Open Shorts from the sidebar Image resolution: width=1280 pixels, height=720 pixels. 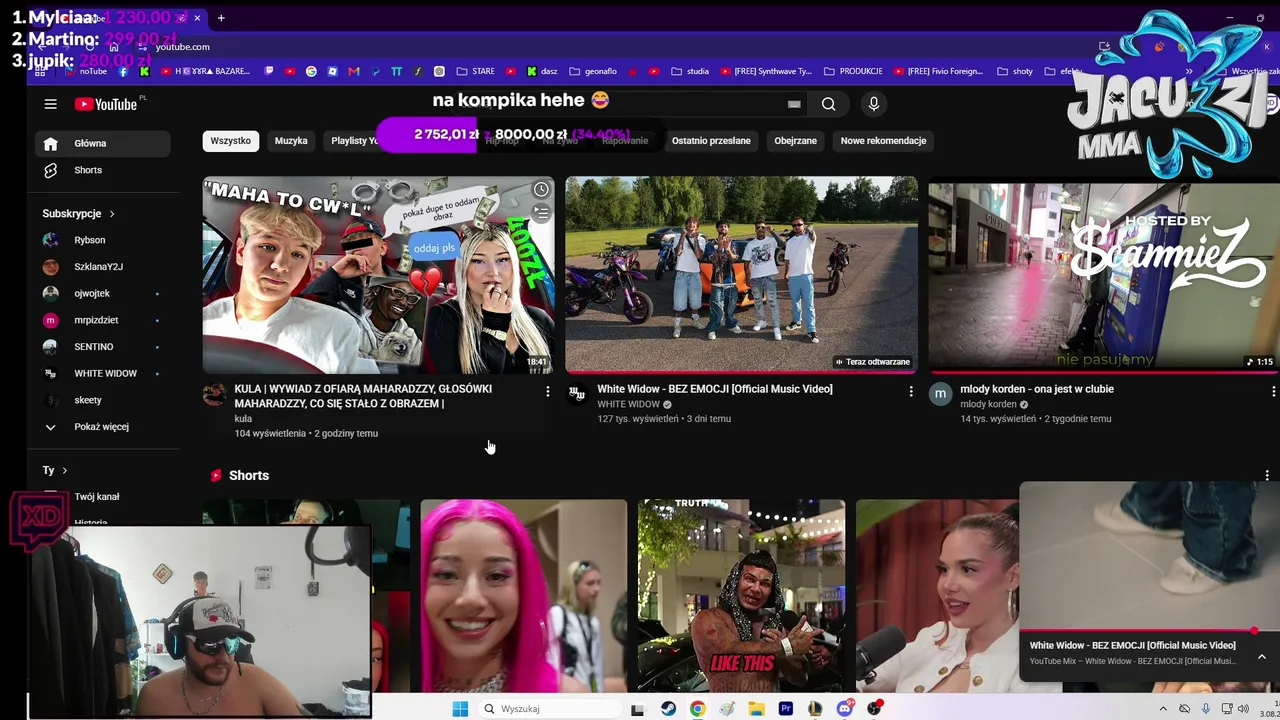tap(102, 170)
